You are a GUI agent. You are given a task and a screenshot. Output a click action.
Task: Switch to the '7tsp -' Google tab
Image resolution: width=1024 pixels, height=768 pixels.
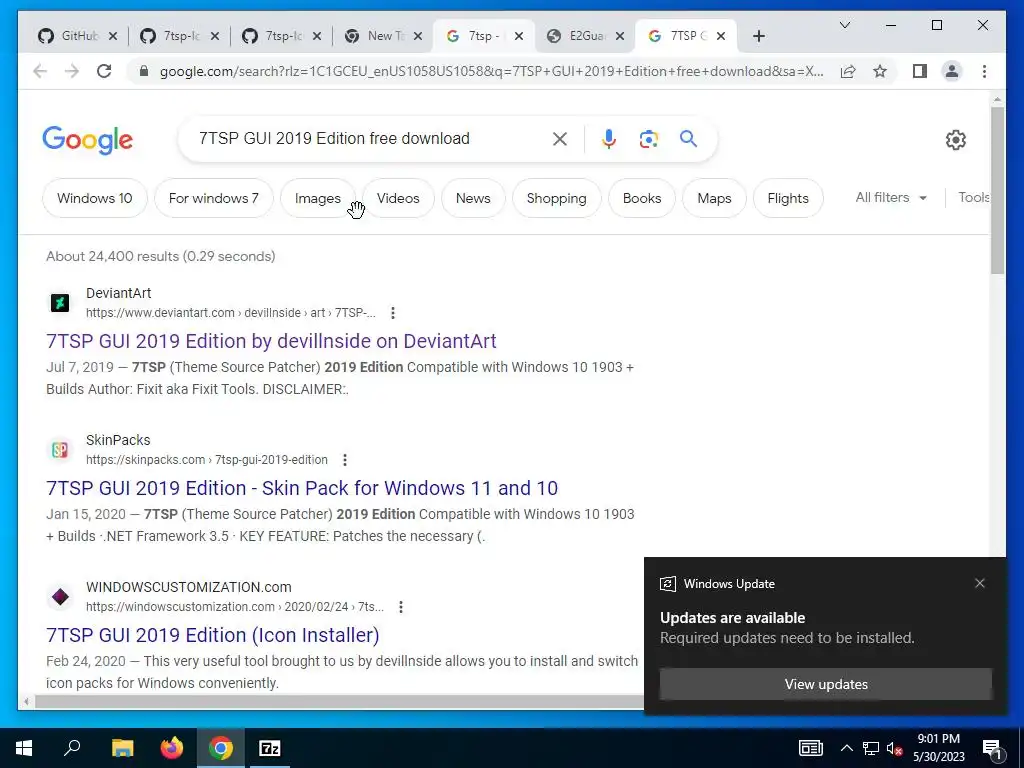(485, 36)
